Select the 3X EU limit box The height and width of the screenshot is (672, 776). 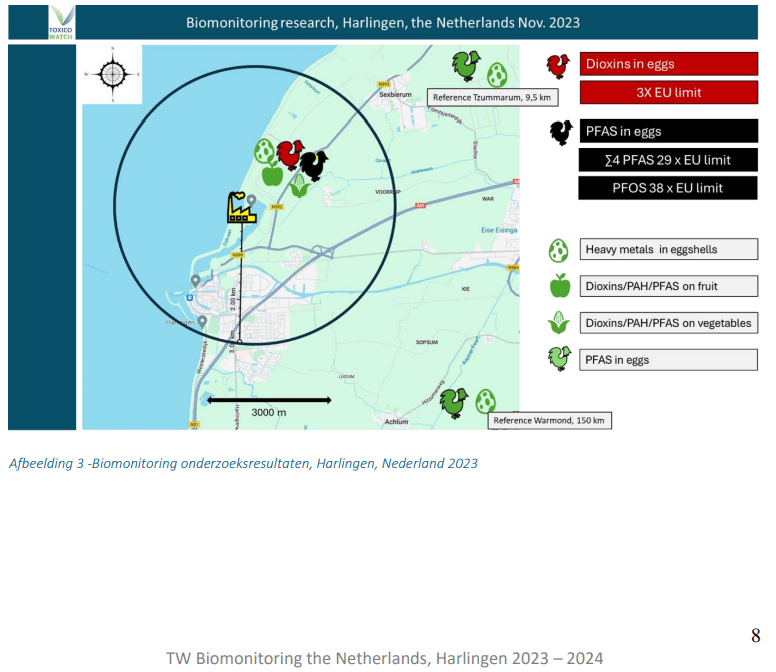(669, 93)
